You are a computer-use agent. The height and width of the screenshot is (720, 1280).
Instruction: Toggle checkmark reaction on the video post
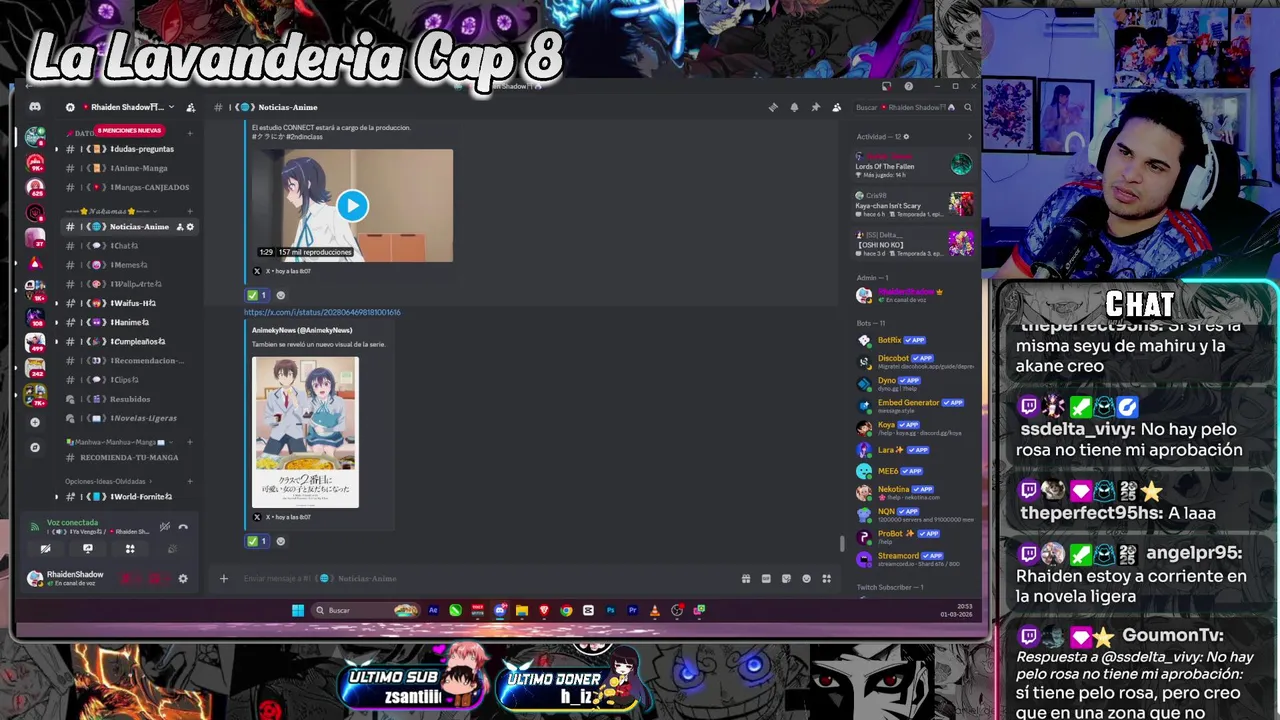[257, 295]
